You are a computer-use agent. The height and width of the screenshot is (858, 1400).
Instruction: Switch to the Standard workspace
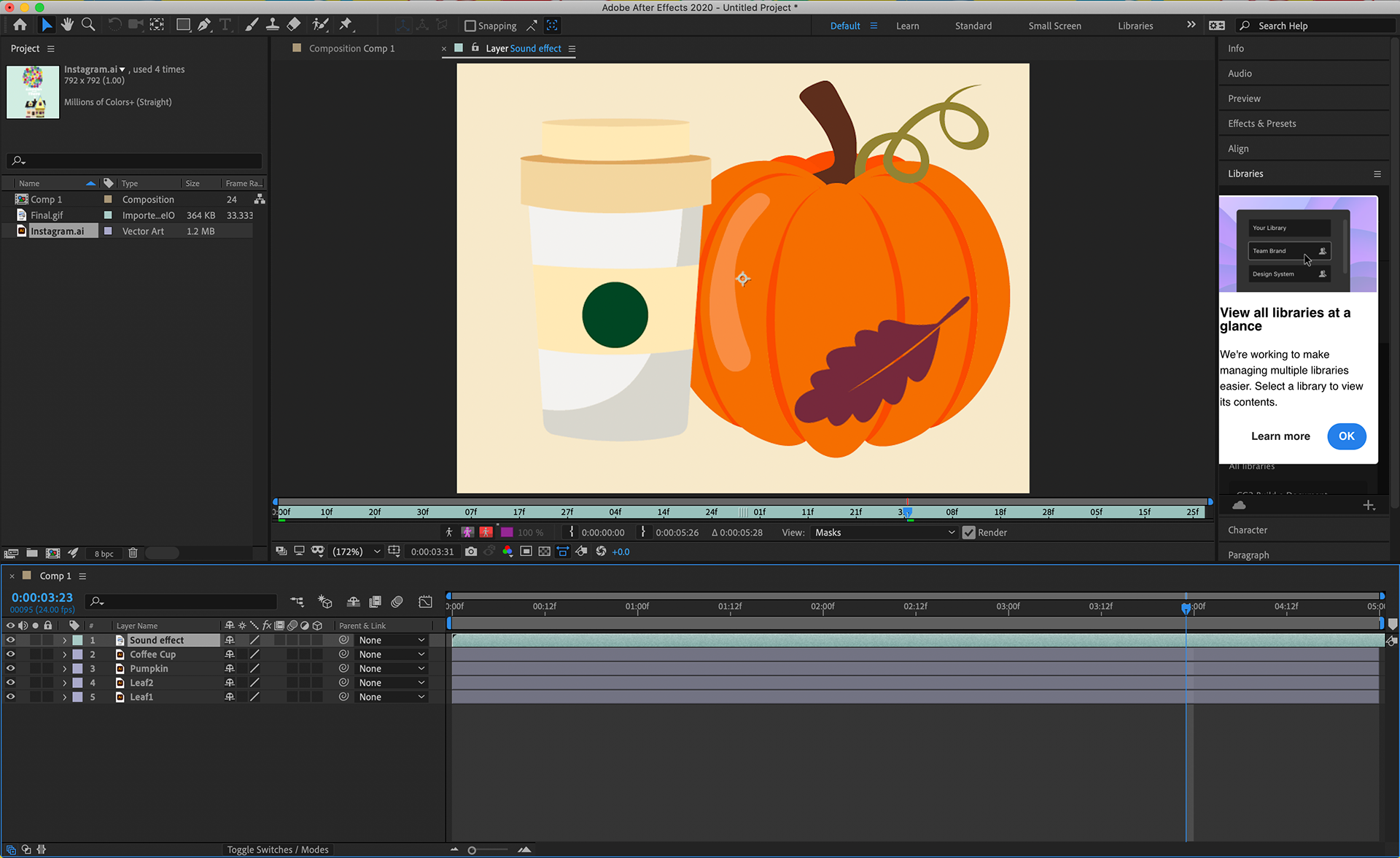pos(973,26)
